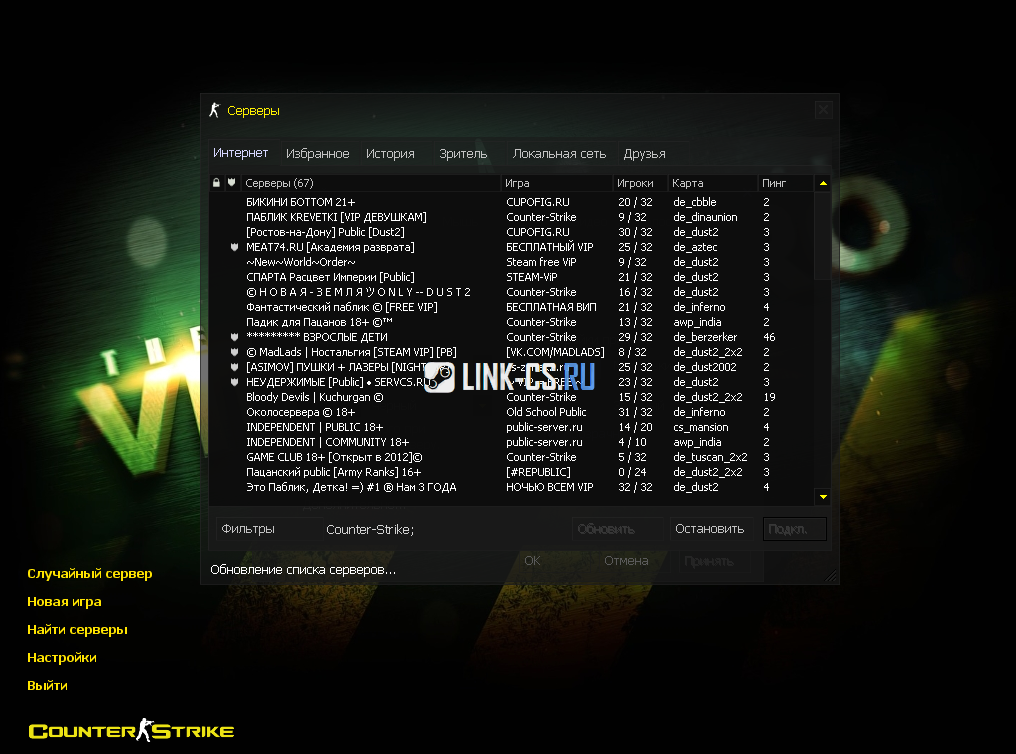Sort the list by Пинг column header
The height and width of the screenshot is (754, 1016).
[774, 183]
